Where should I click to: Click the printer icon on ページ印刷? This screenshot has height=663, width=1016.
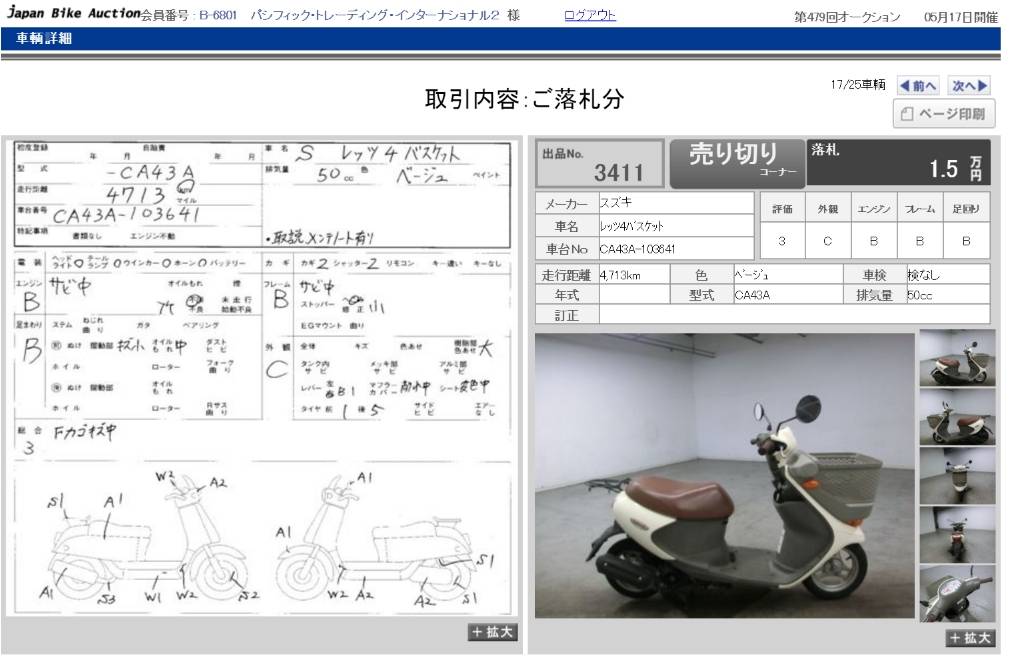(907, 114)
